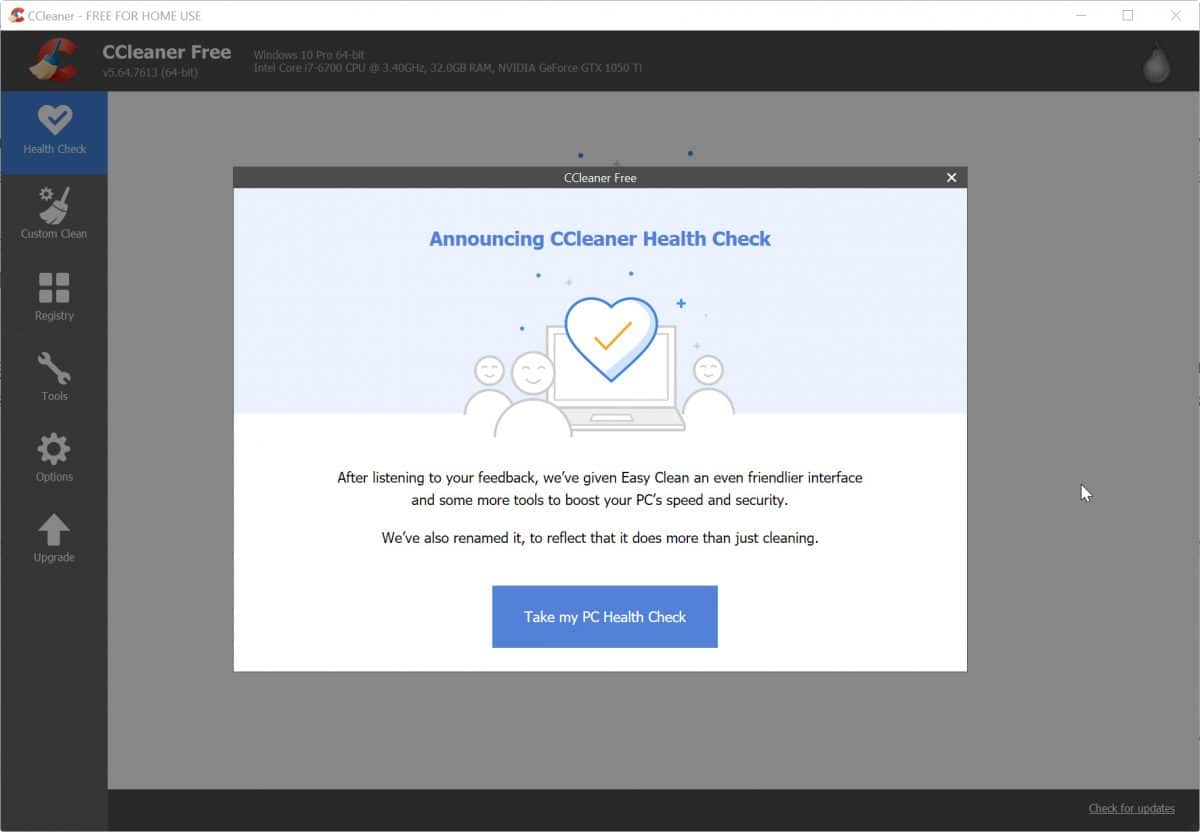Minimize the CCleaner window
The image size is (1200, 832).
click(x=1081, y=15)
